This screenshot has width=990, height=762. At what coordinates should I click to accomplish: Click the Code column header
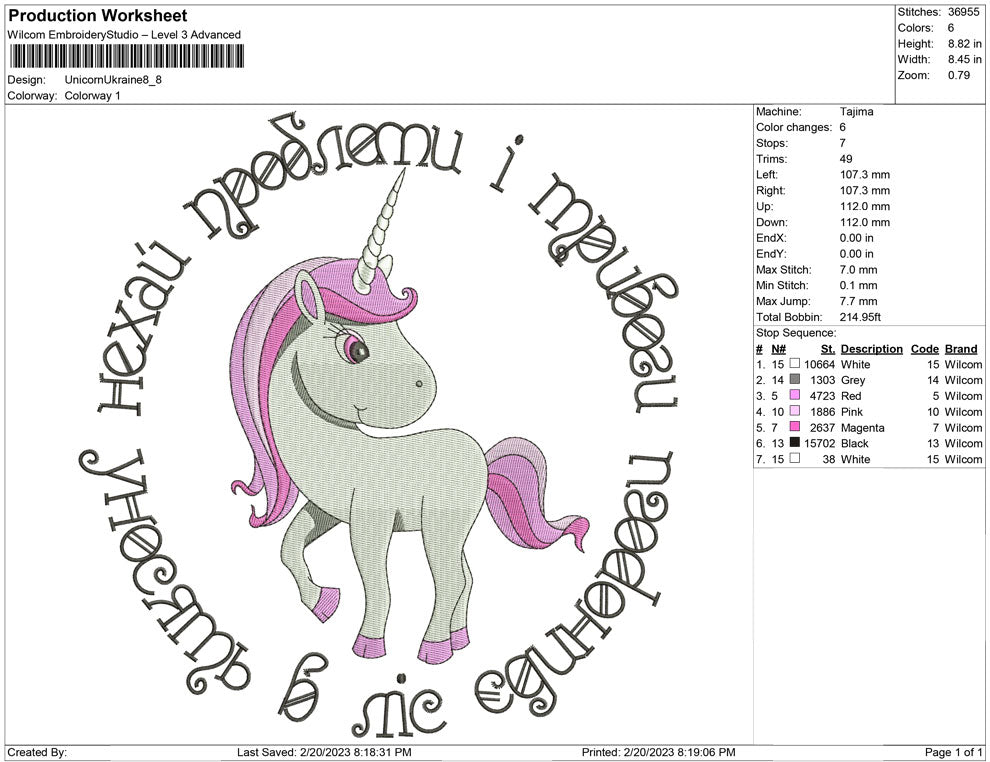926,349
